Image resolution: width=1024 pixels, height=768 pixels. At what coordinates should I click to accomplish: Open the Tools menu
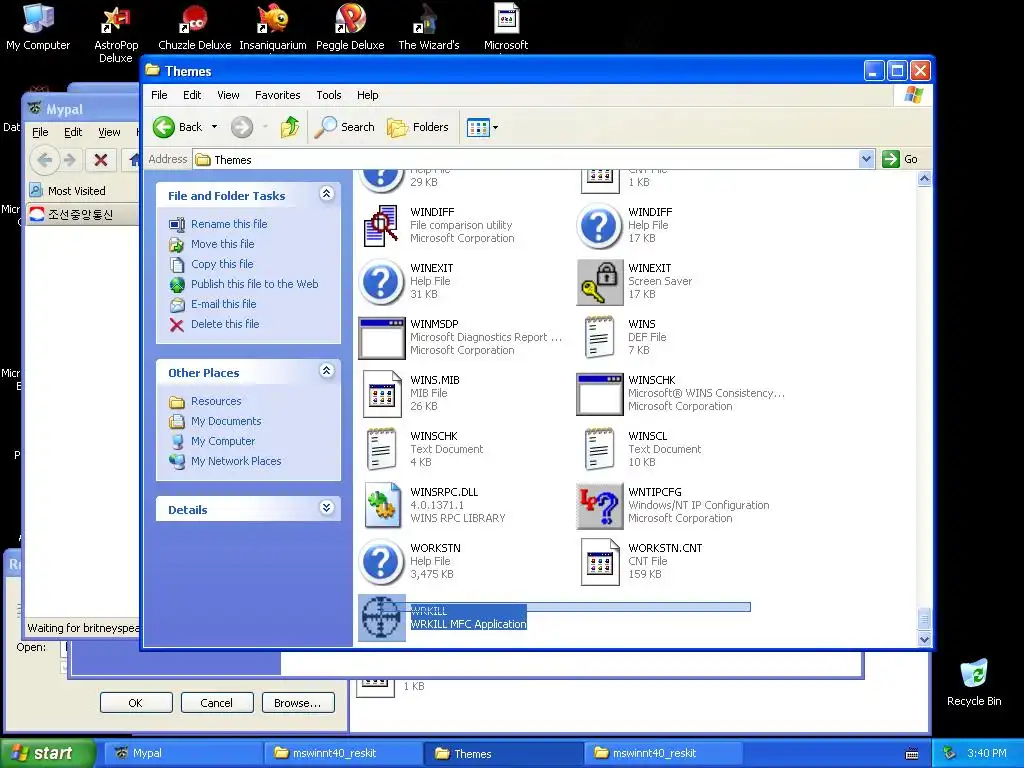[x=328, y=95]
